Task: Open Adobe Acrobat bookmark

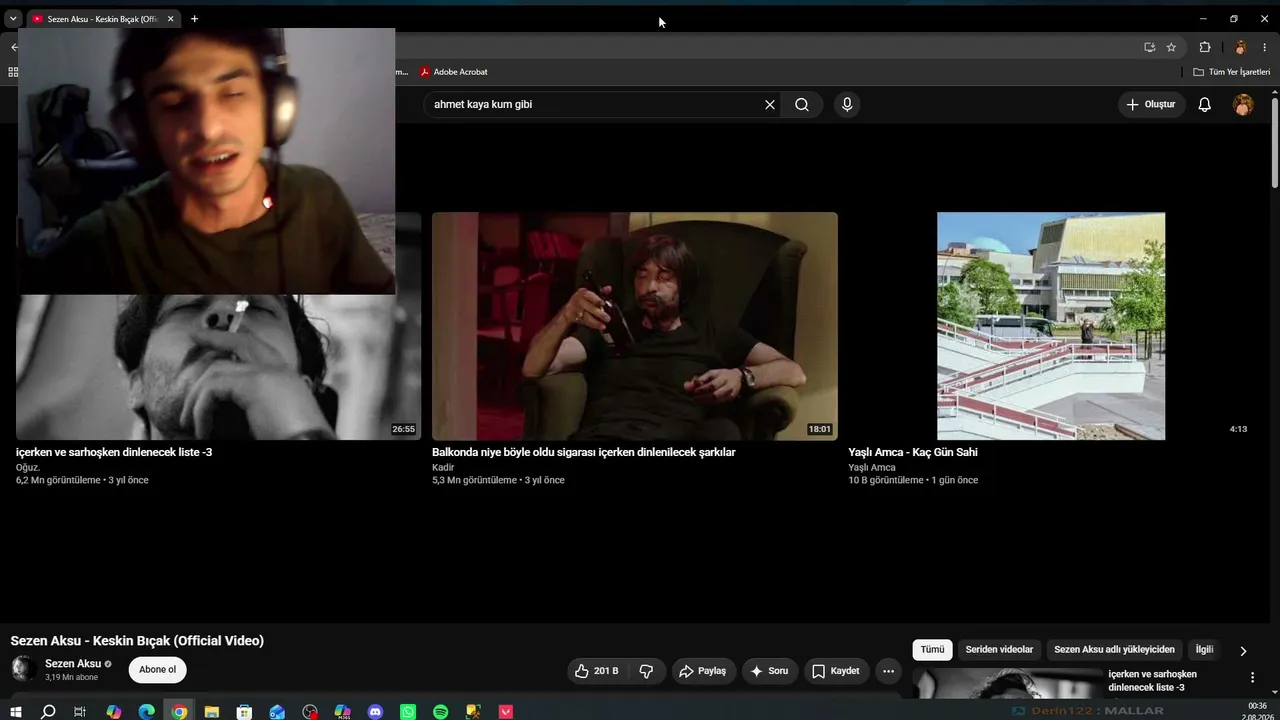Action: pyautogui.click(x=454, y=72)
